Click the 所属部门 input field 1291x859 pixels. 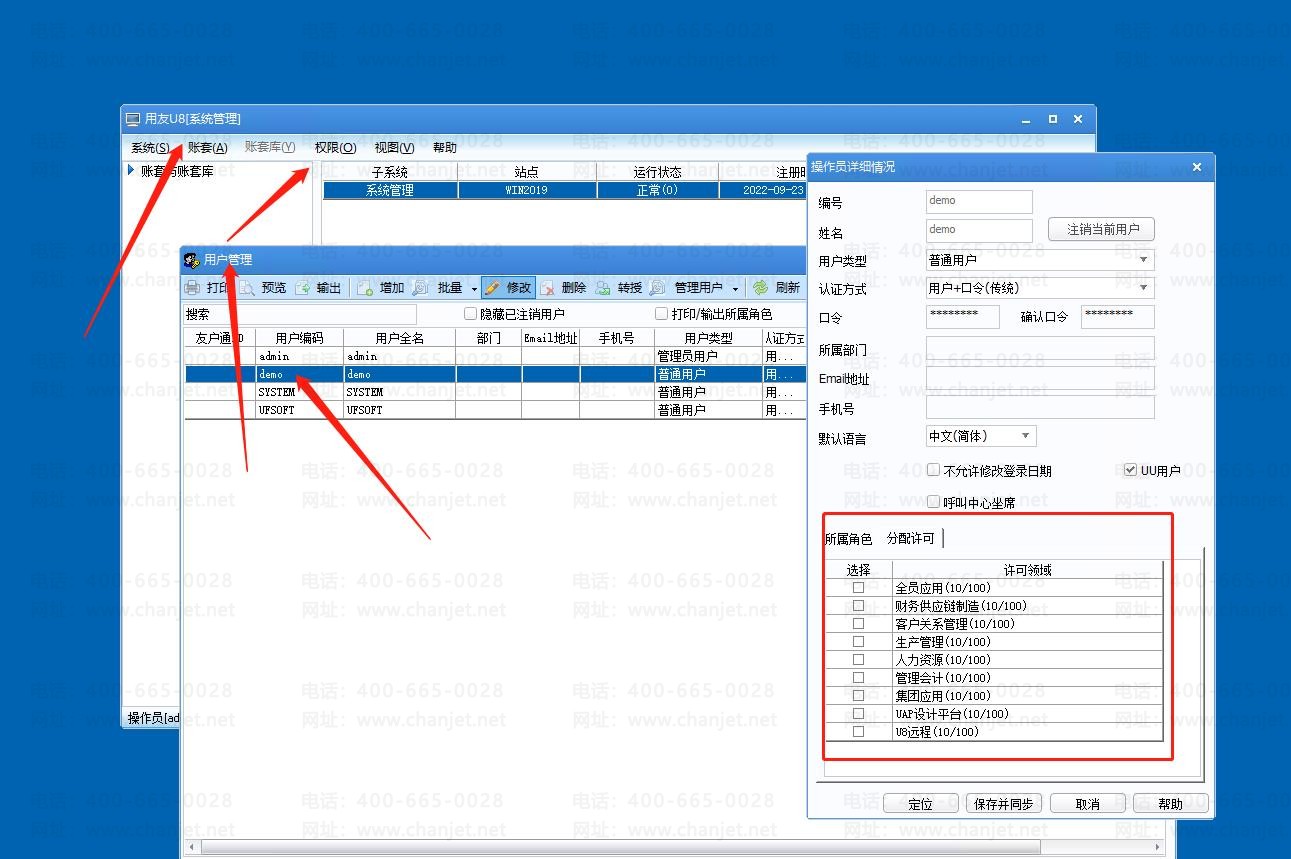pos(1040,349)
